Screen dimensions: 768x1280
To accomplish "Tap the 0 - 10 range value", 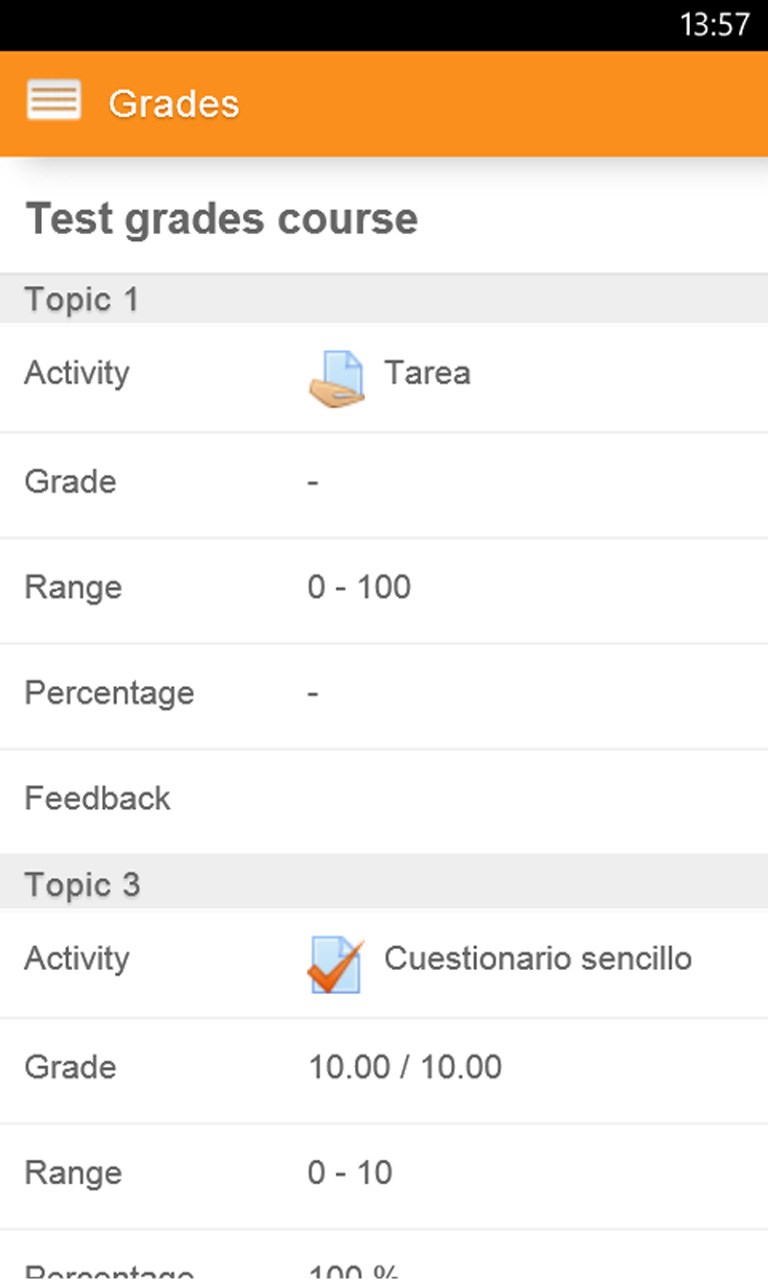I will point(350,1173).
